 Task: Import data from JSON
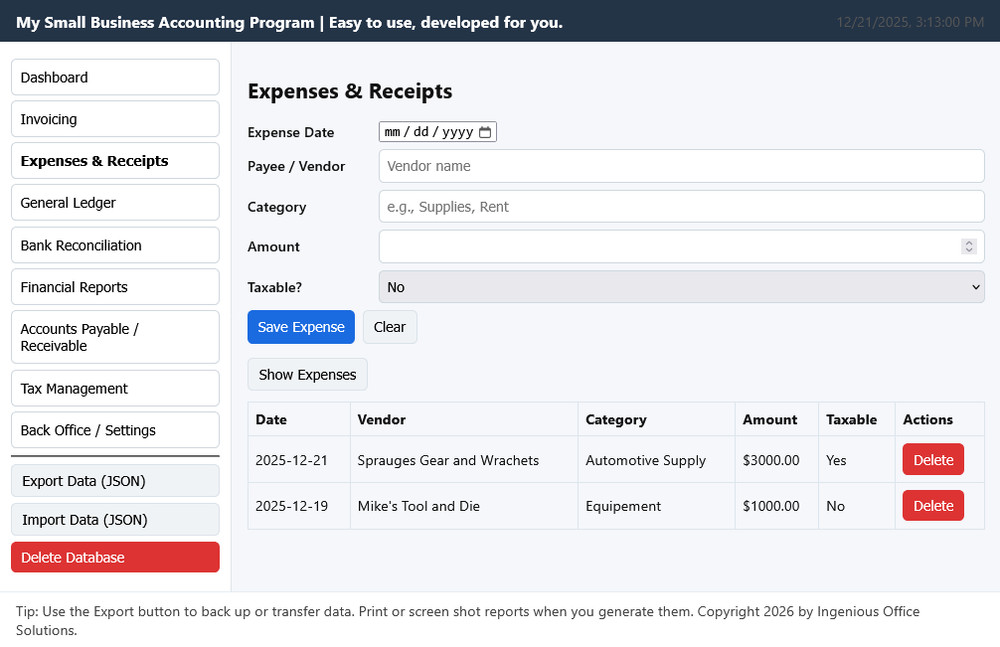(114, 519)
